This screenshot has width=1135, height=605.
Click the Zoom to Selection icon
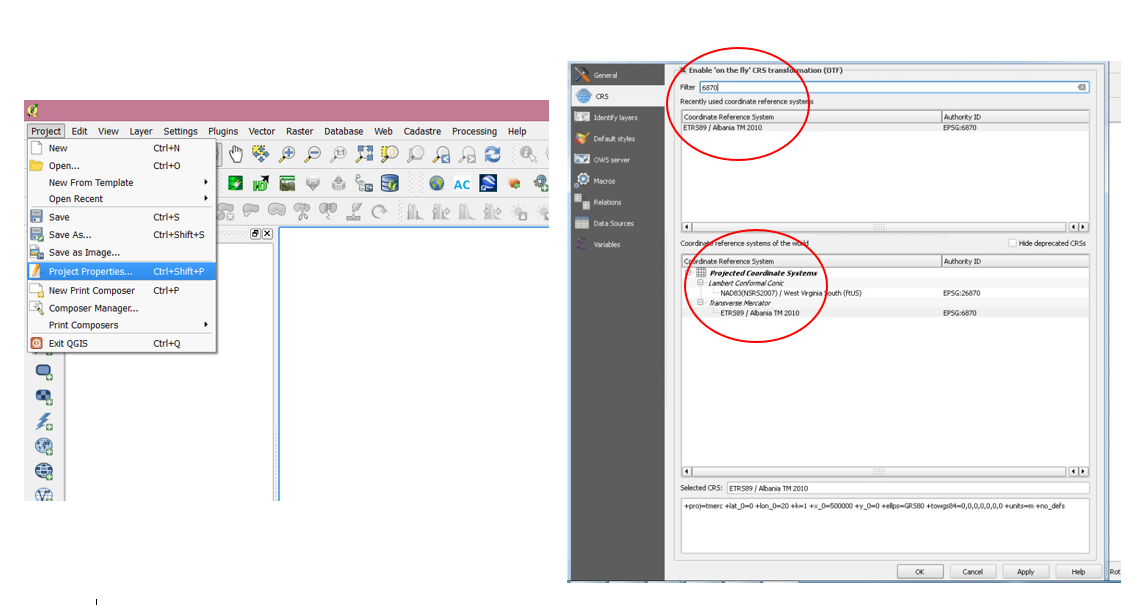389,153
